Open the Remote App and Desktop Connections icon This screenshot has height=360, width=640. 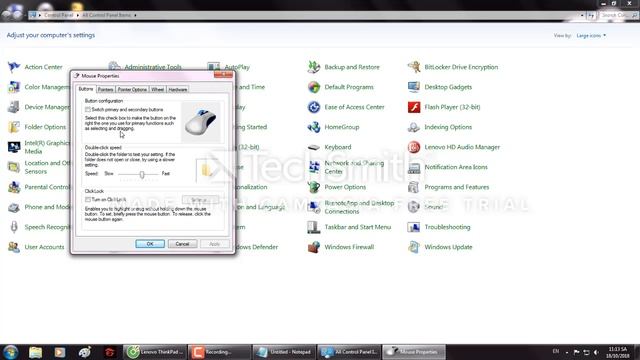[314, 207]
